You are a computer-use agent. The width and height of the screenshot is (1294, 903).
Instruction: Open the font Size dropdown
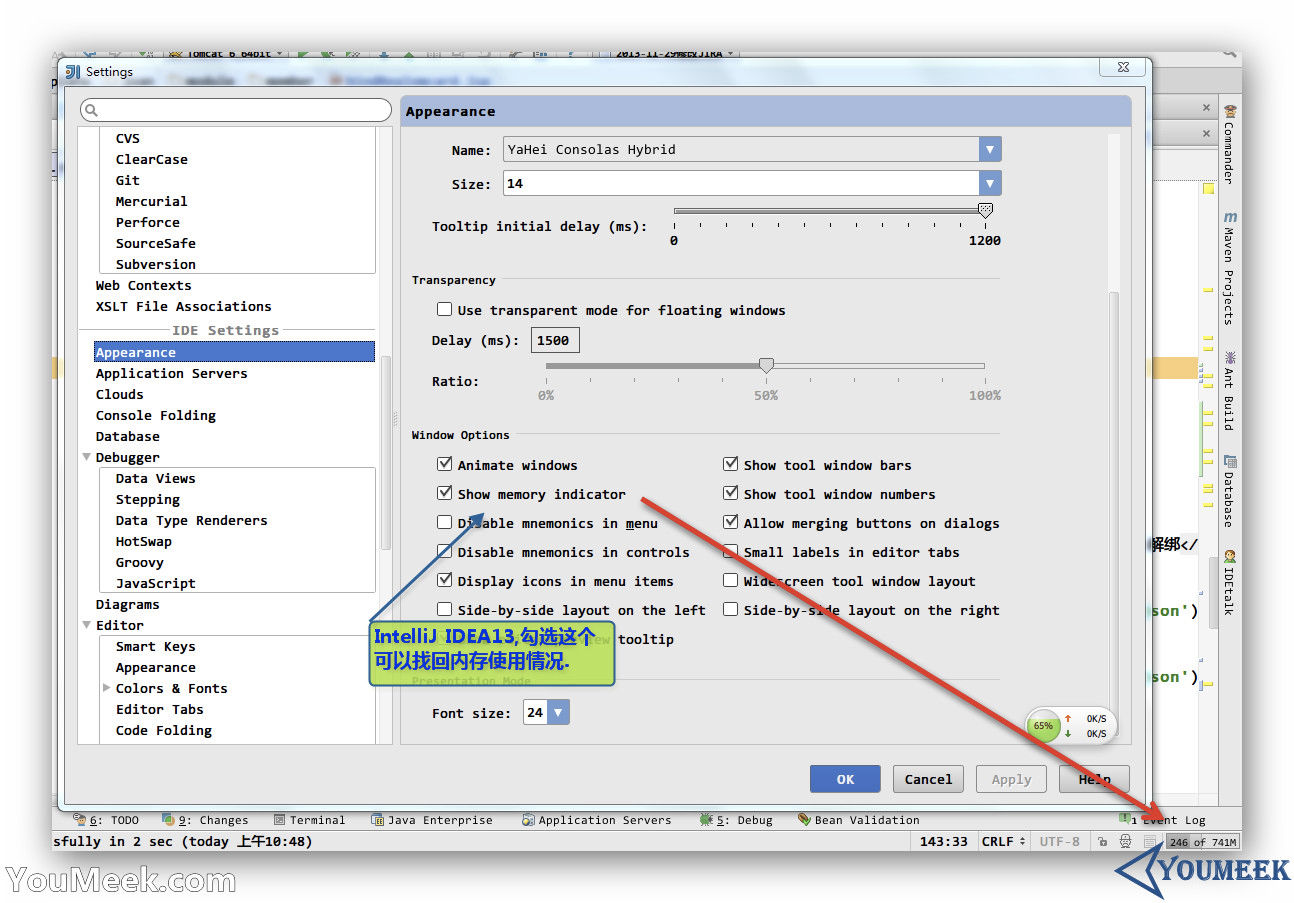pos(990,184)
